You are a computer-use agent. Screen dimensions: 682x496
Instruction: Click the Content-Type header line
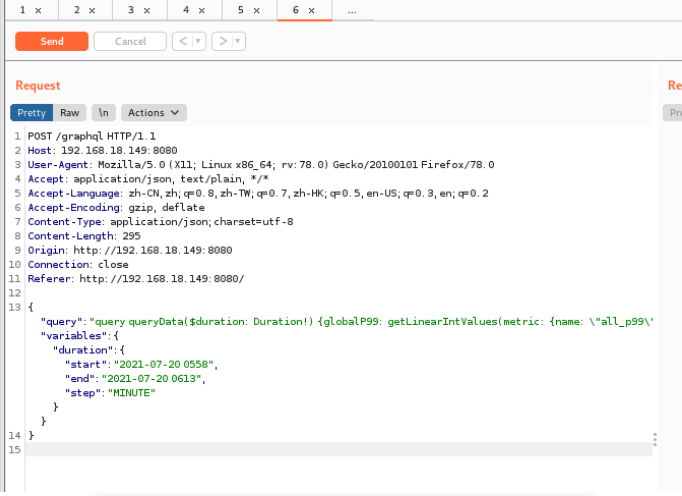point(160,222)
